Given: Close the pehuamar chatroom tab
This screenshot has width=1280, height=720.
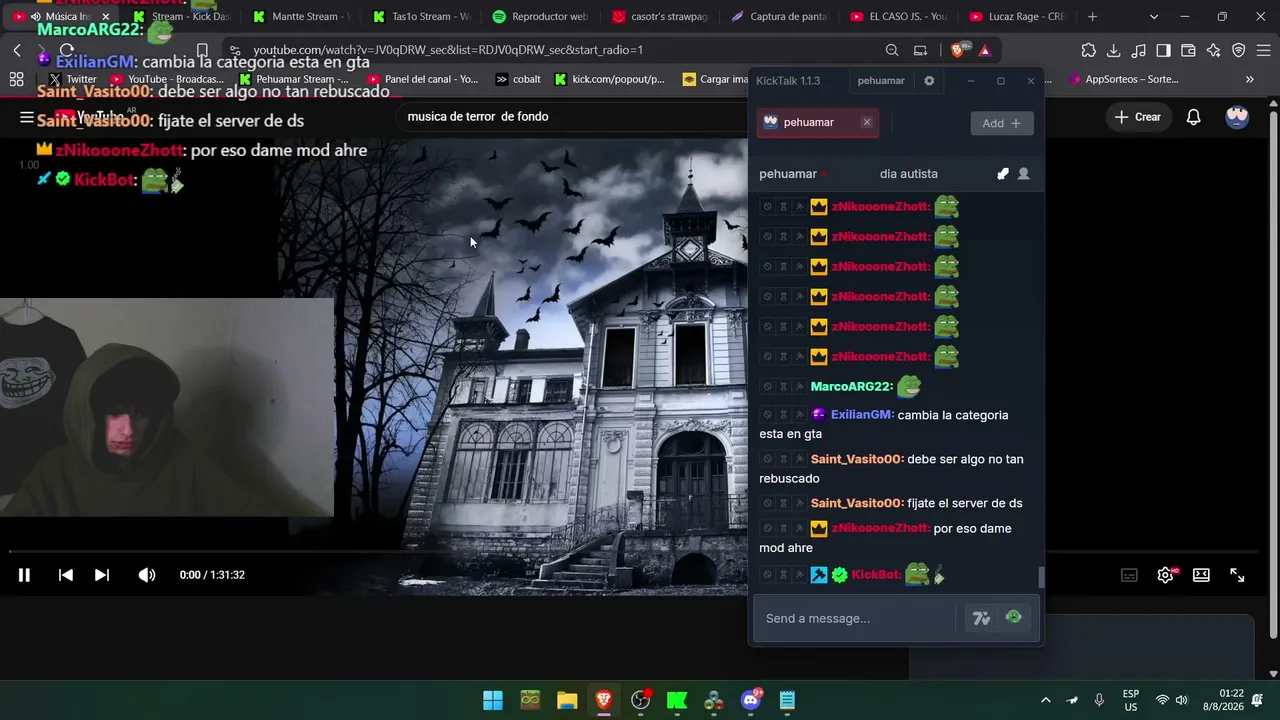Looking at the screenshot, I should click(x=866, y=122).
